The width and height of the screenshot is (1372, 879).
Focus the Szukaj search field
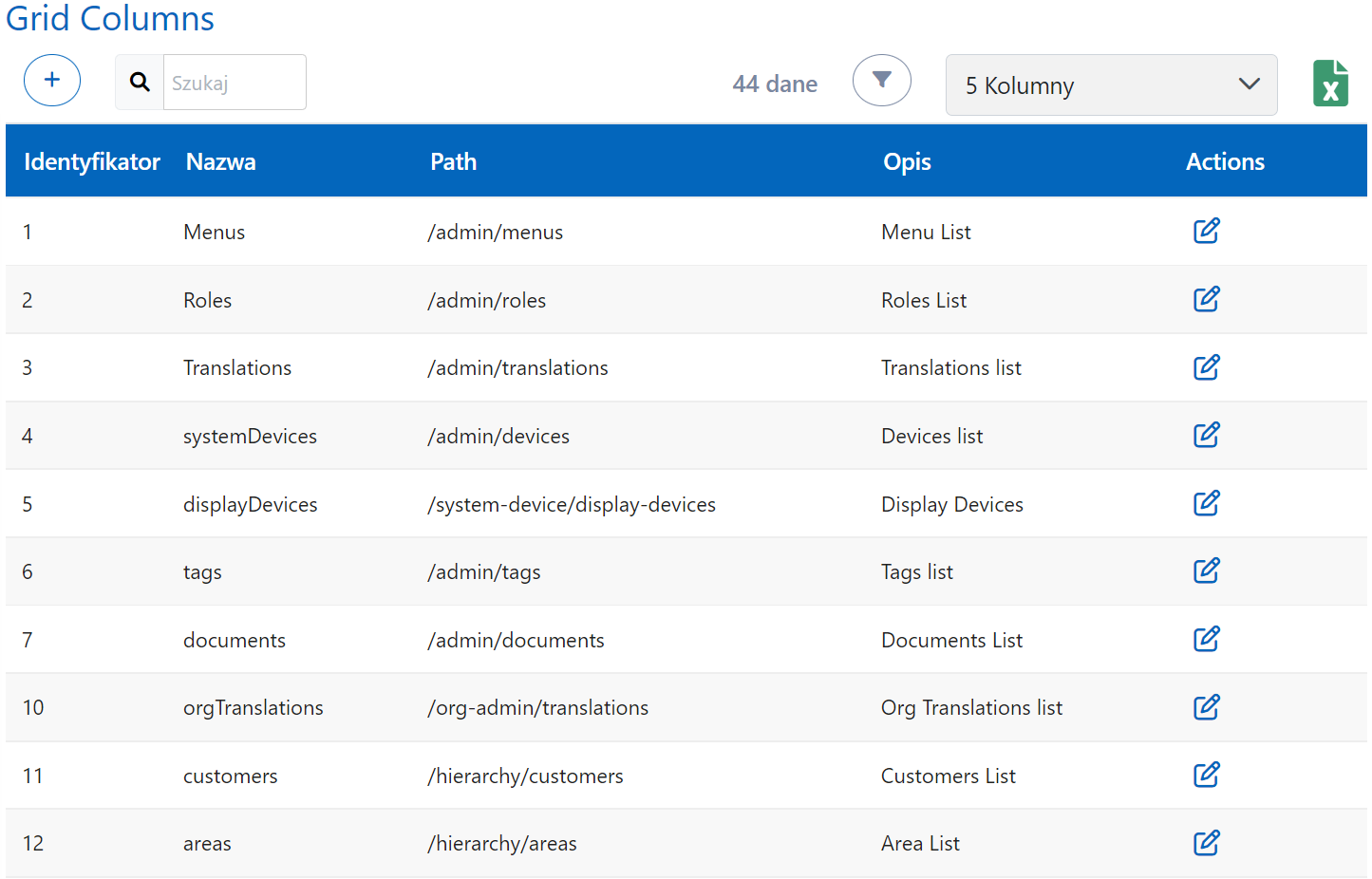[234, 83]
